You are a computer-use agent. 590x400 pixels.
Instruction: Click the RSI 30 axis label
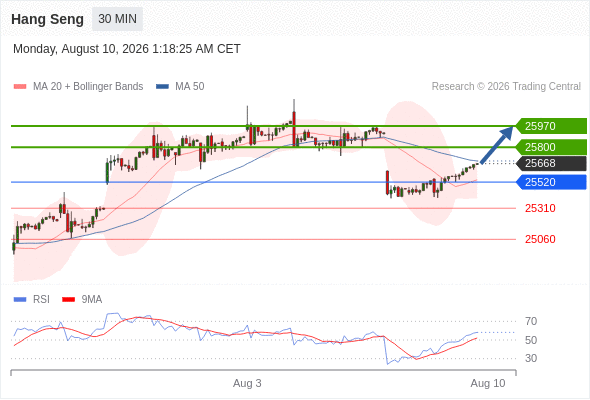tap(531, 358)
